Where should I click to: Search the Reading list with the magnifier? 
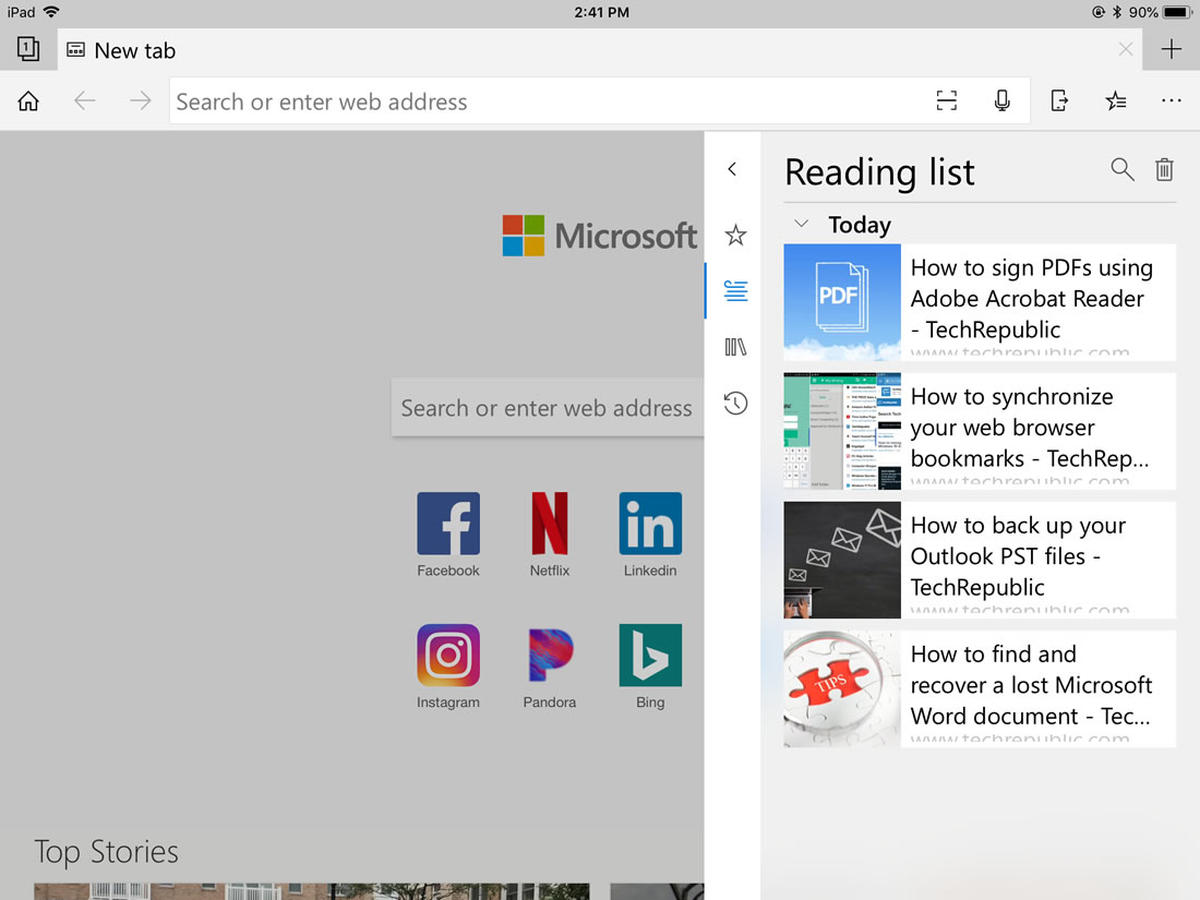1122,170
